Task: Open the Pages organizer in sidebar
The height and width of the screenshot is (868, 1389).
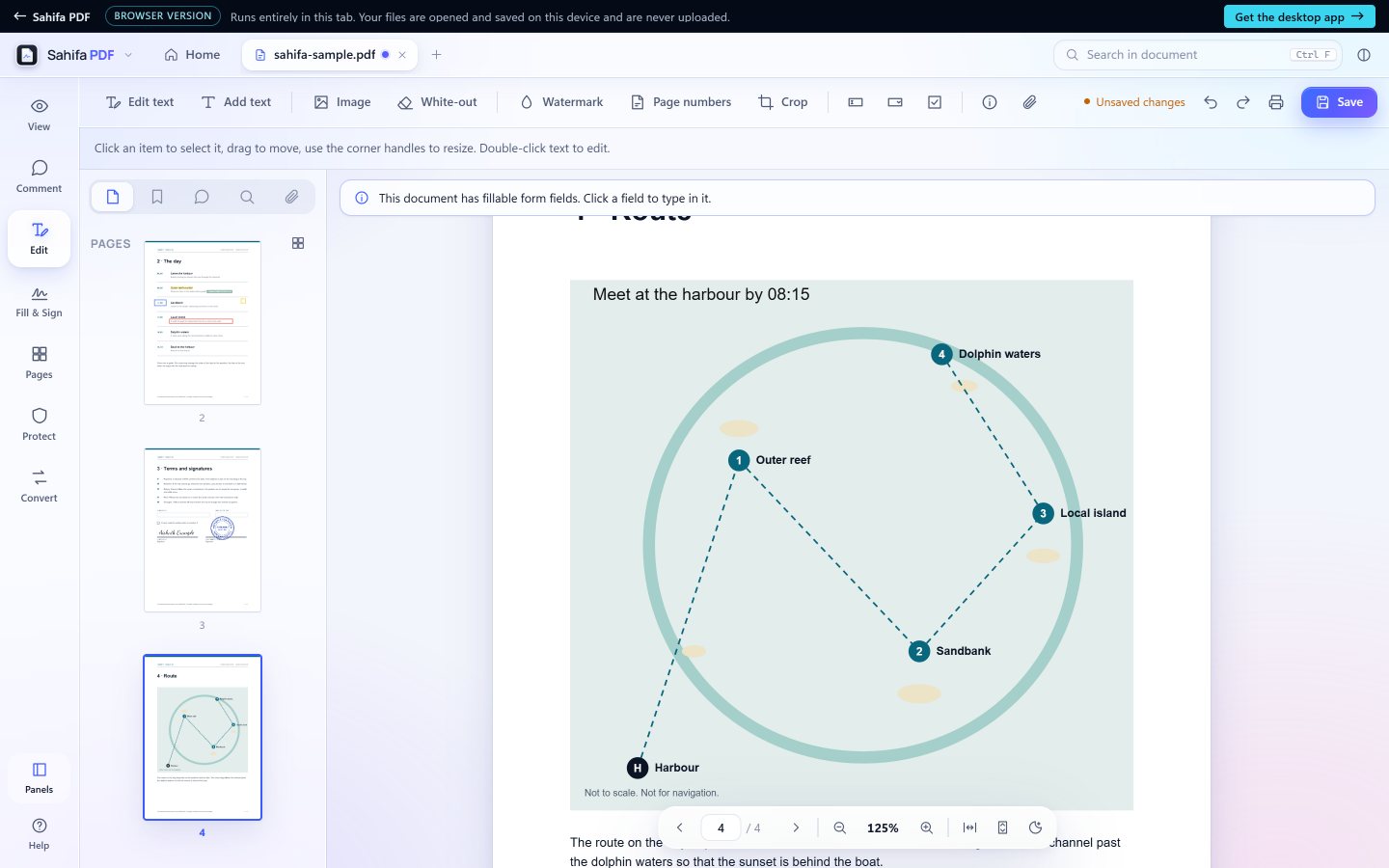Action: point(39,363)
